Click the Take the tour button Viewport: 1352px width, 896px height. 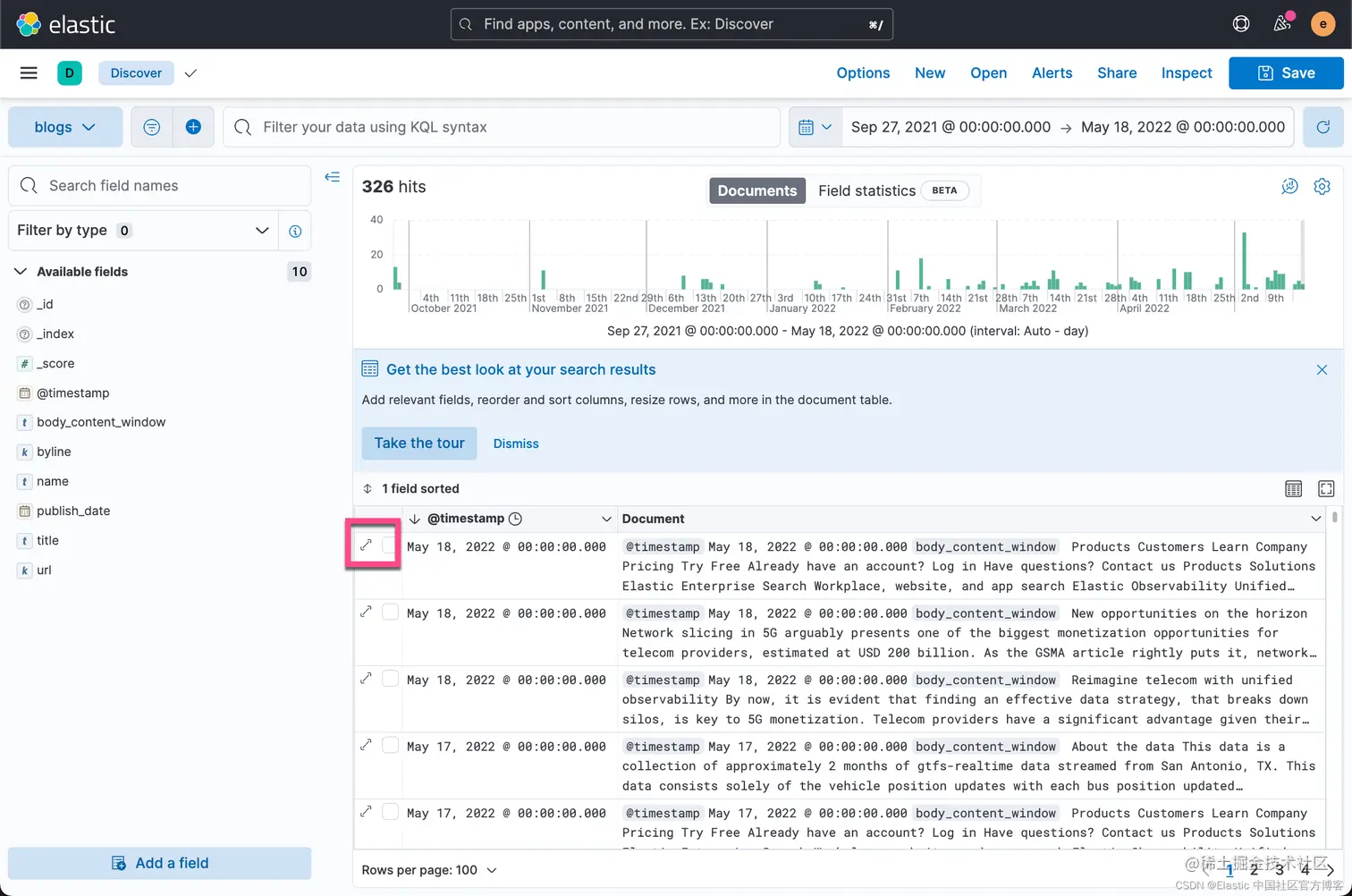pyautogui.click(x=419, y=444)
